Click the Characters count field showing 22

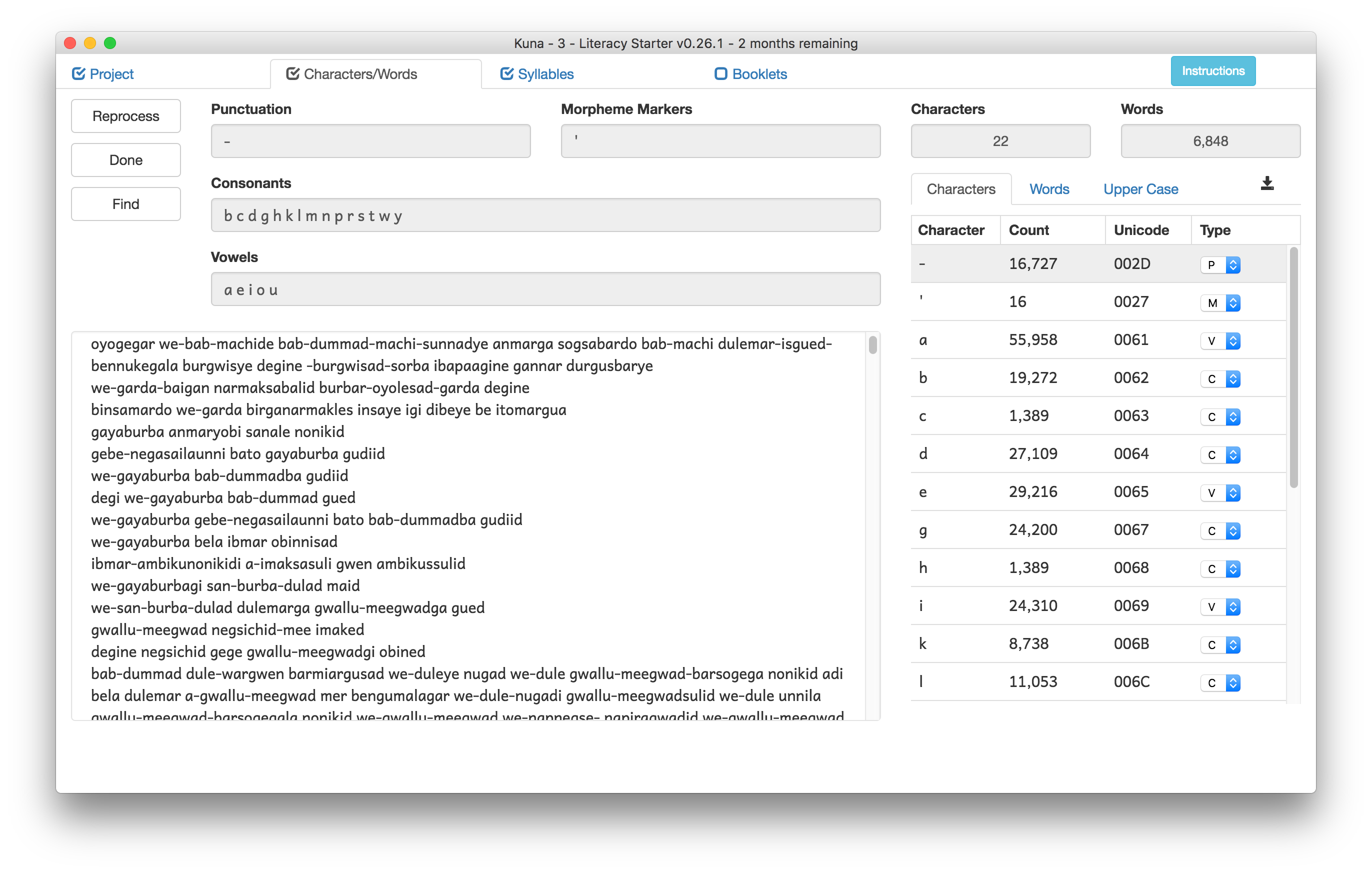[x=1000, y=141]
